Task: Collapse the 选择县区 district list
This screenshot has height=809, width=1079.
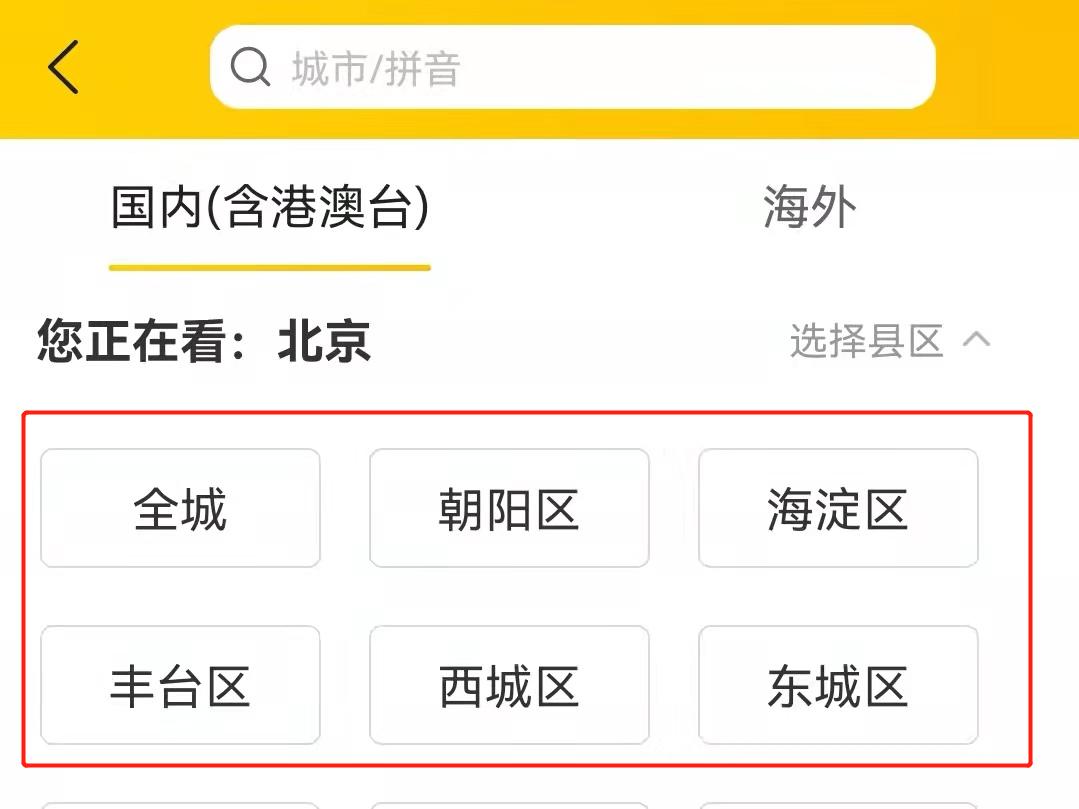Action: coord(890,340)
